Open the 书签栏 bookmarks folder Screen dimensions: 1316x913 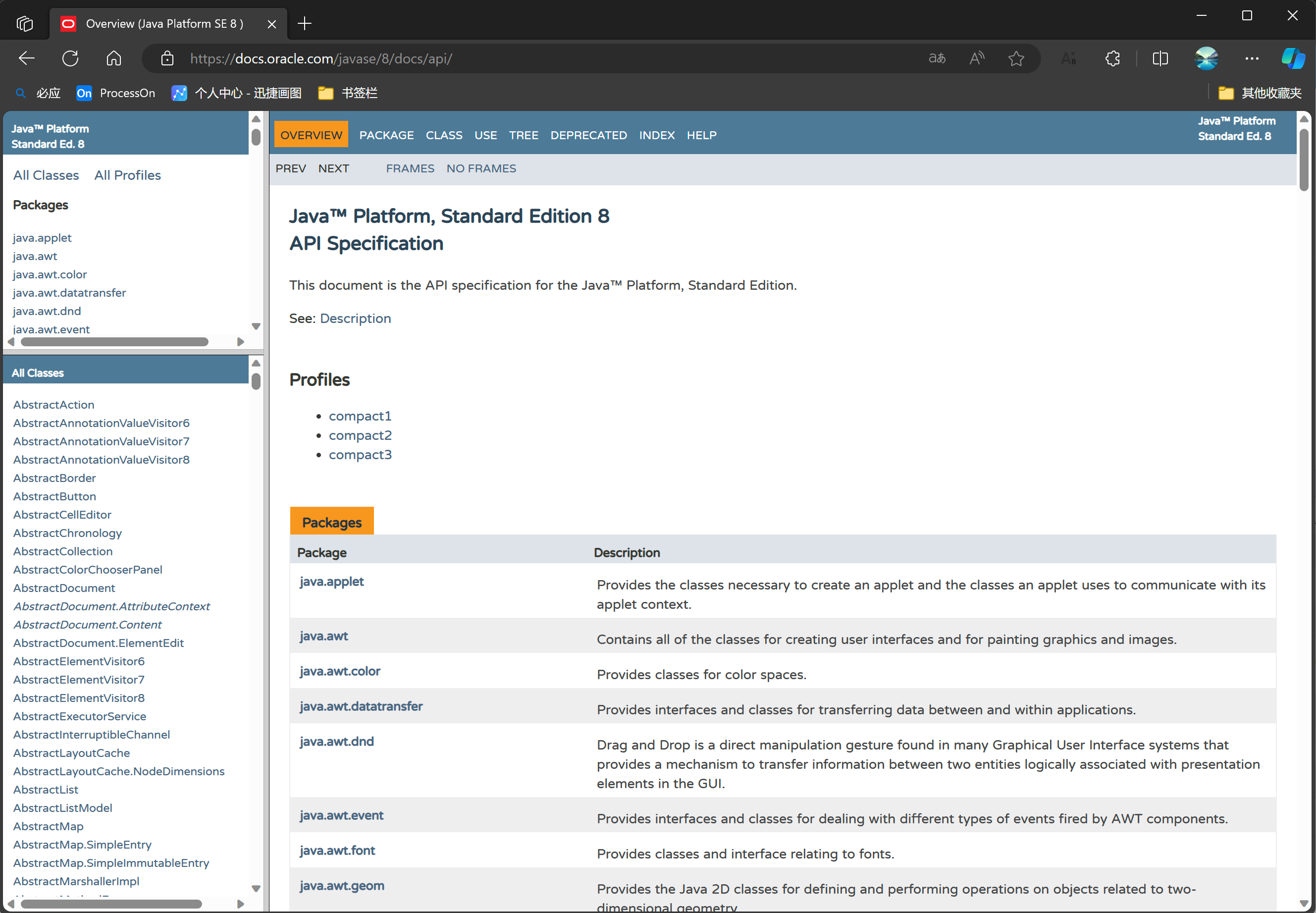[x=348, y=93]
